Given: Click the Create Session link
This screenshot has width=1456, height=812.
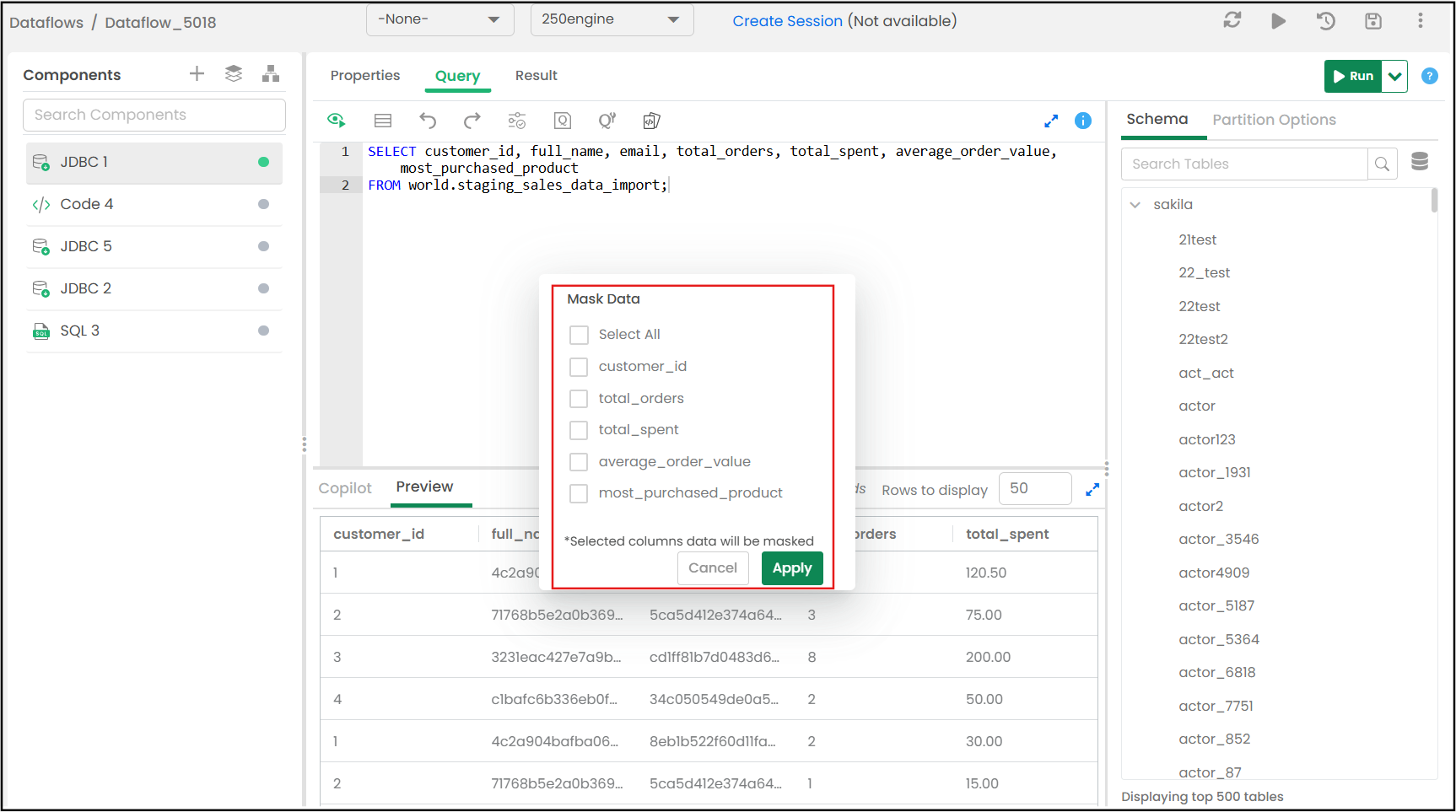Looking at the screenshot, I should point(787,21).
